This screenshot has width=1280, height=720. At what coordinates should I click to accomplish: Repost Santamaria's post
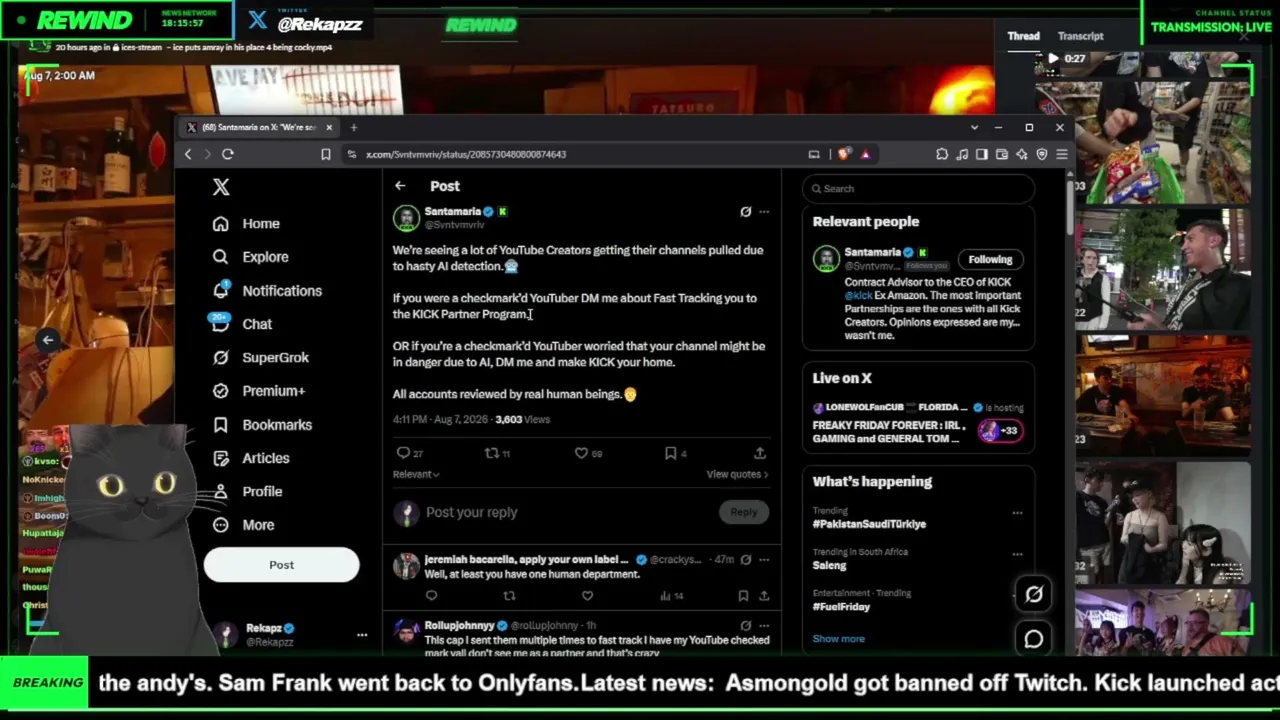491,453
